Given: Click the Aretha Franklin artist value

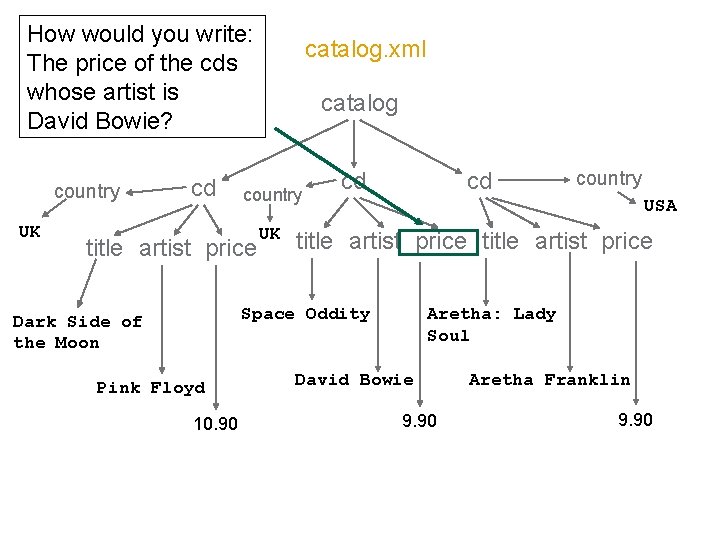Looking at the screenshot, I should pos(549,380).
